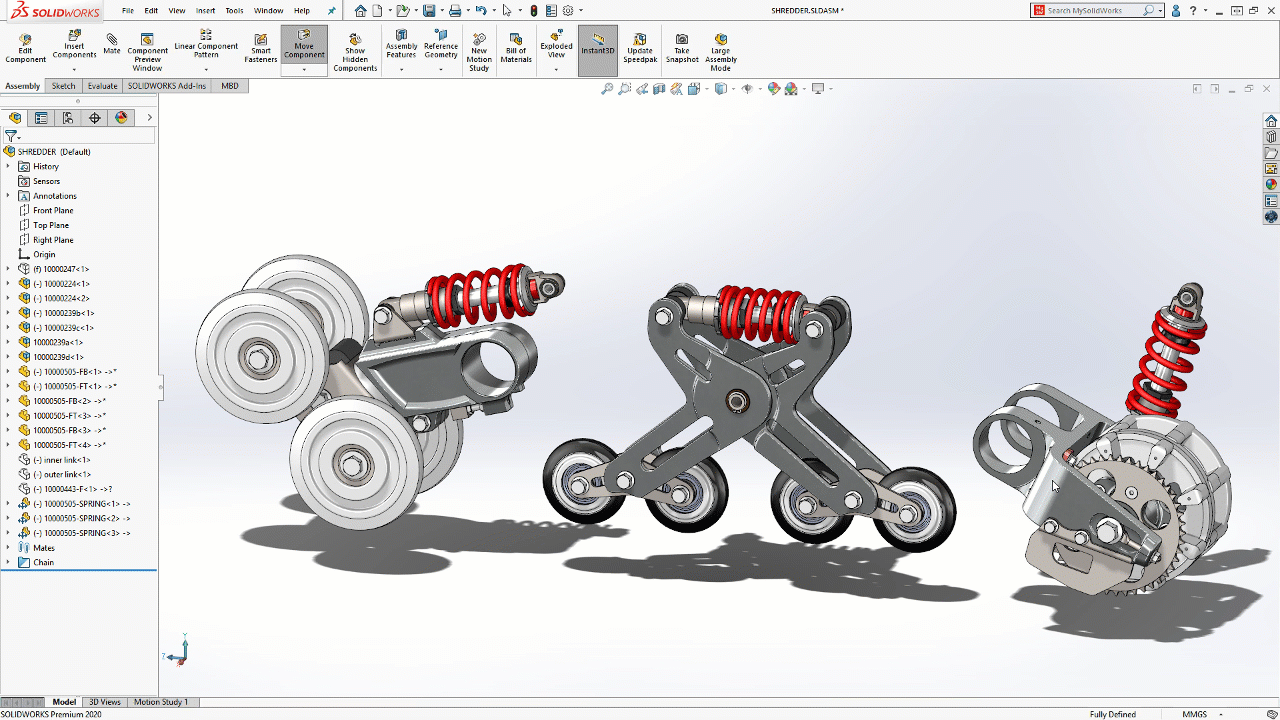Image resolution: width=1280 pixels, height=720 pixels.
Task: Toggle Large Assembly Mode
Action: (721, 52)
